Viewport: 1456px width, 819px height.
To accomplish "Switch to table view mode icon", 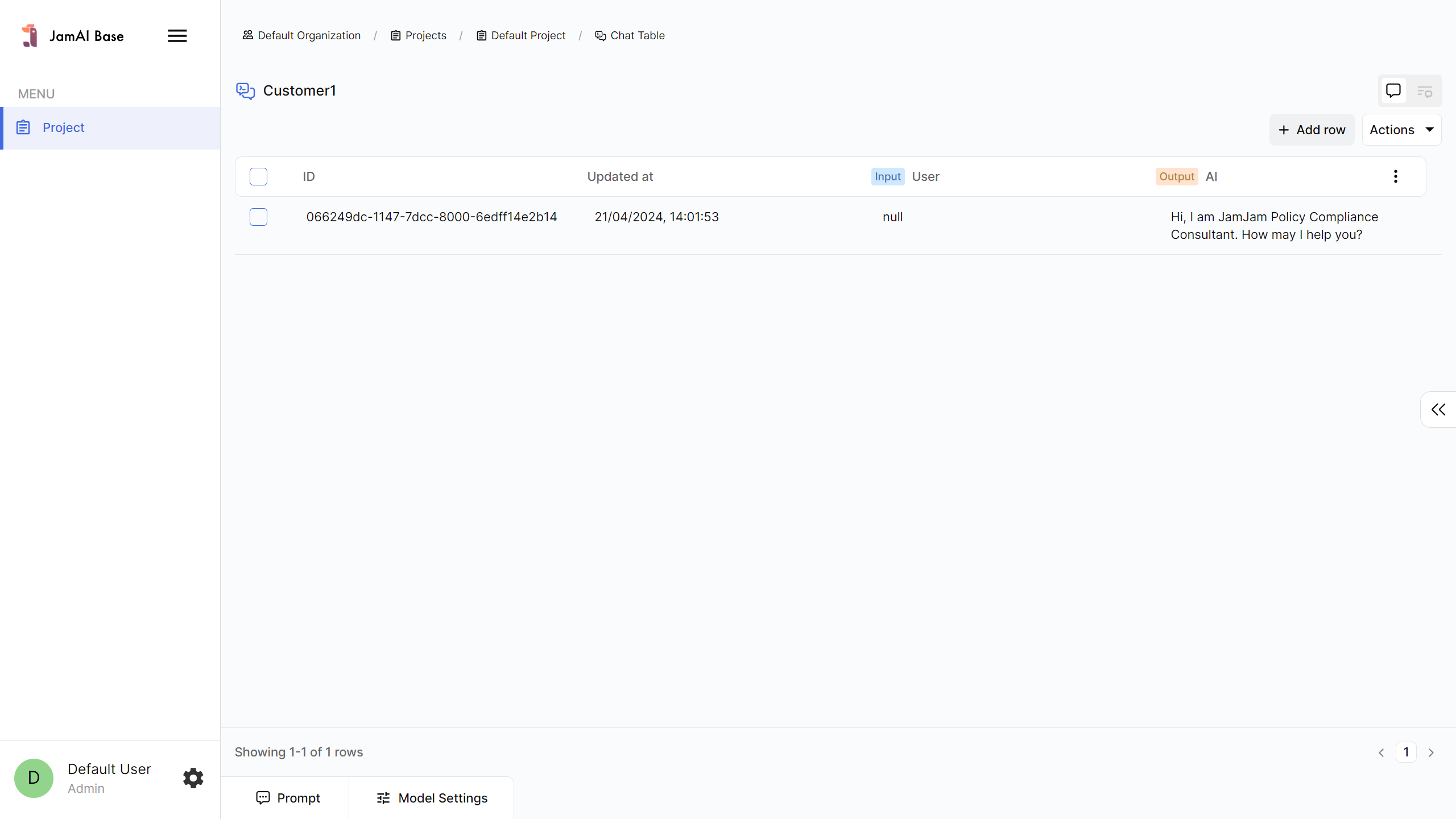I will pyautogui.click(x=1425, y=91).
